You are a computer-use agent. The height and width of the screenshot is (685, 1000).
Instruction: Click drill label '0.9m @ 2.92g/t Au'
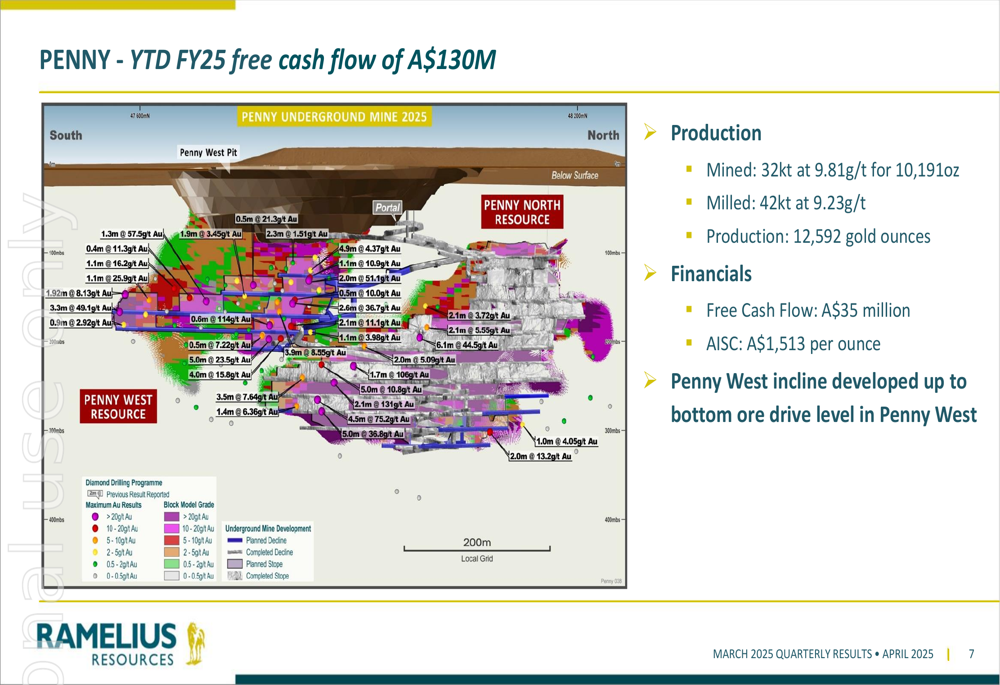pyautogui.click(x=81, y=323)
